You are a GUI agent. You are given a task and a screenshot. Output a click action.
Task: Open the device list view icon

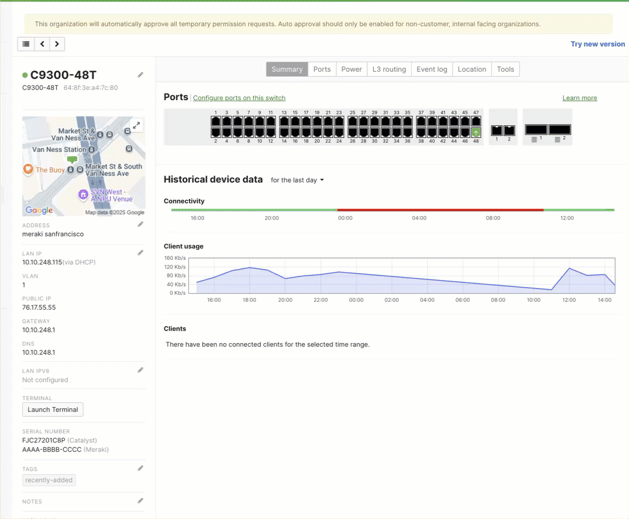[26, 44]
